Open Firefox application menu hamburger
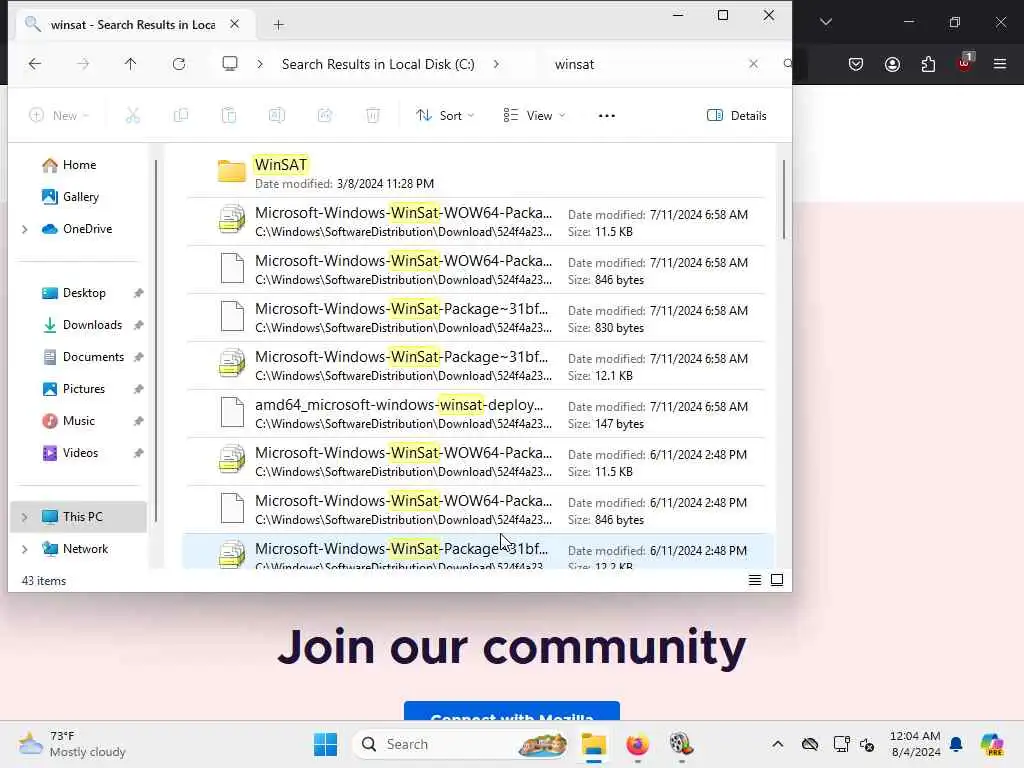The image size is (1024, 768). pos(1000,64)
